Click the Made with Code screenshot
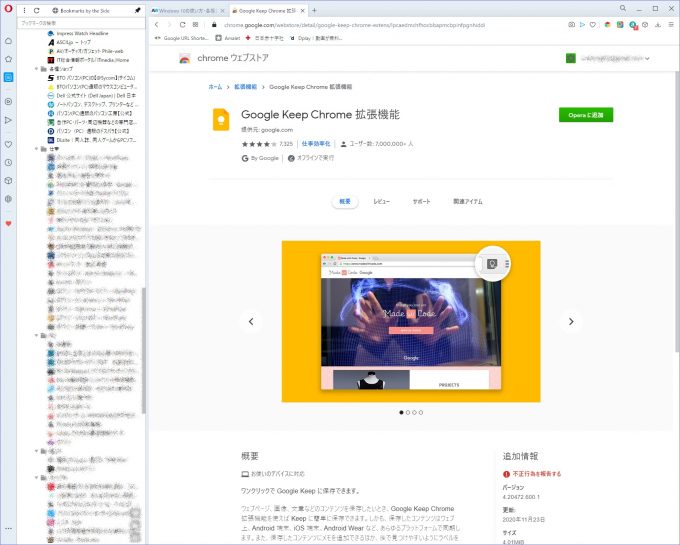This screenshot has height=545, width=680. pyautogui.click(x=411, y=322)
